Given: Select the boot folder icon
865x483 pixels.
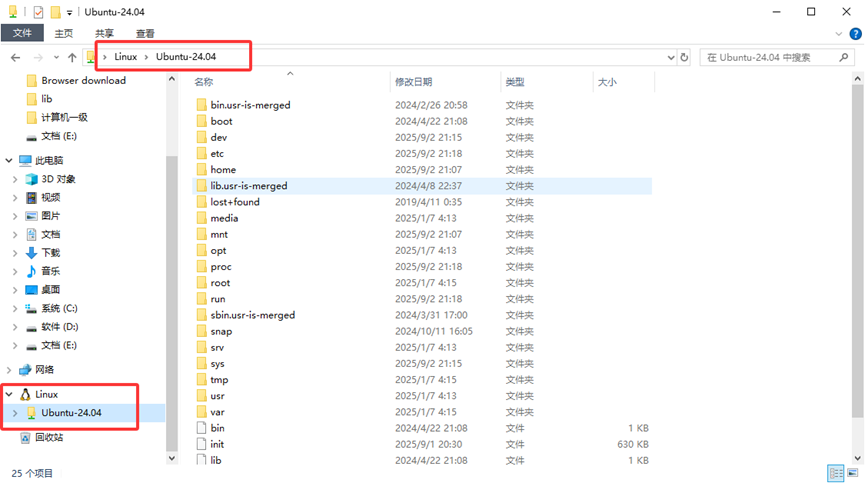Looking at the screenshot, I should [201, 121].
